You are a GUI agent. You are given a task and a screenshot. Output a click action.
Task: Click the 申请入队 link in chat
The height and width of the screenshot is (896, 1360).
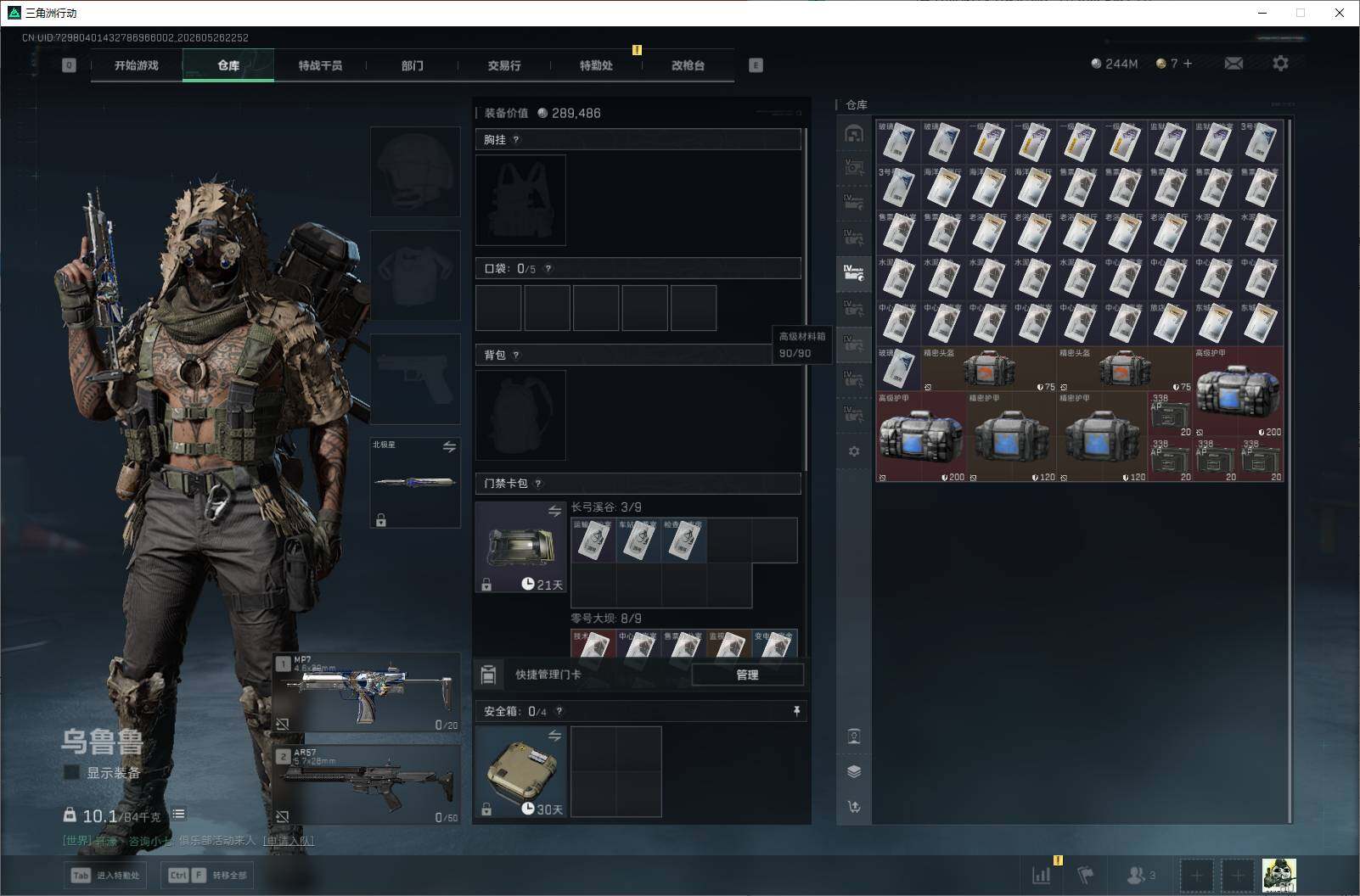click(x=288, y=841)
